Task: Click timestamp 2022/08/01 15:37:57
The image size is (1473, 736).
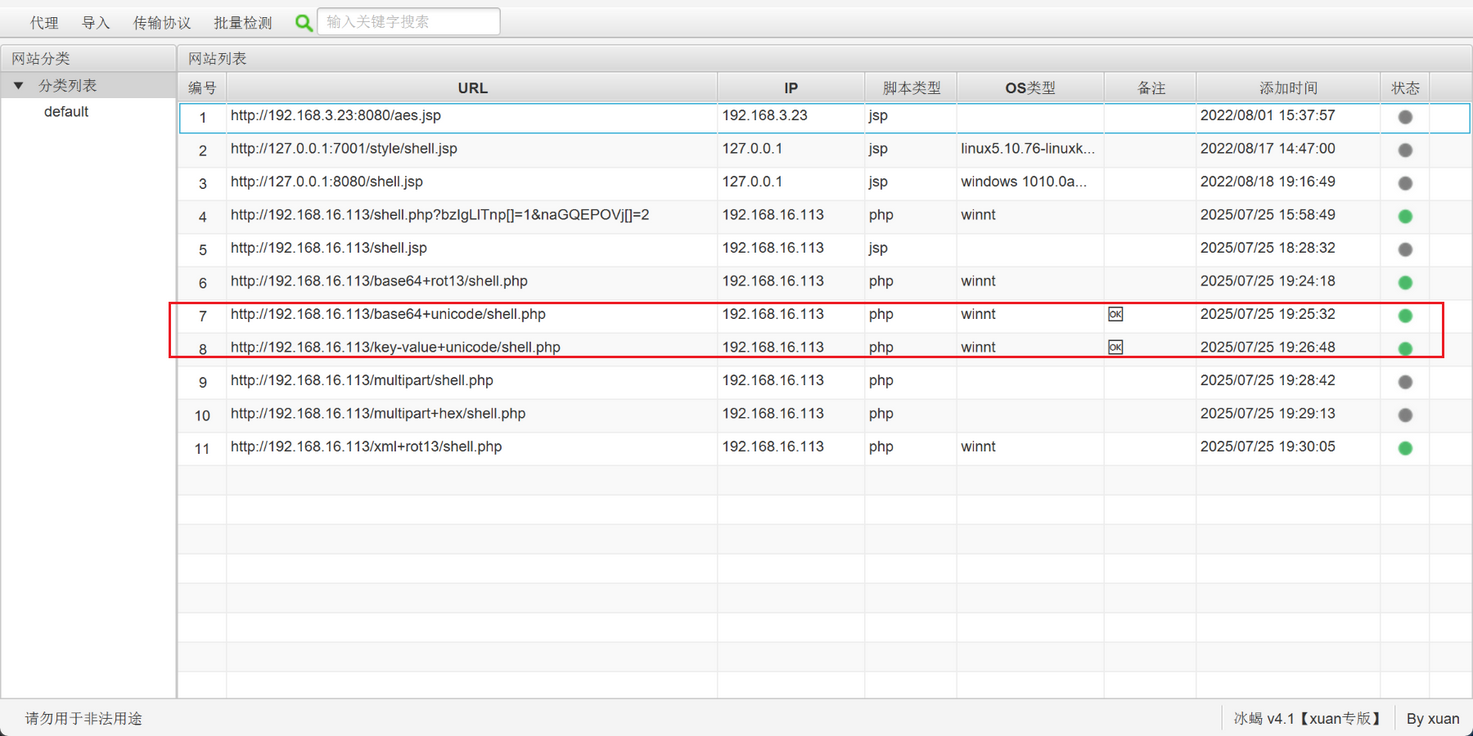Action: pos(1267,115)
